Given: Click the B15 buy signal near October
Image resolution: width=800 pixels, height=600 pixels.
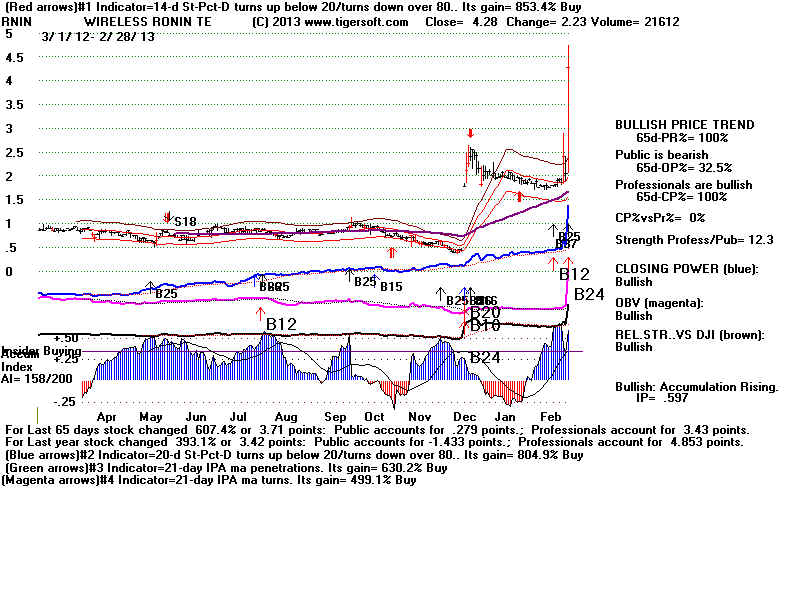Looking at the screenshot, I should [x=390, y=287].
